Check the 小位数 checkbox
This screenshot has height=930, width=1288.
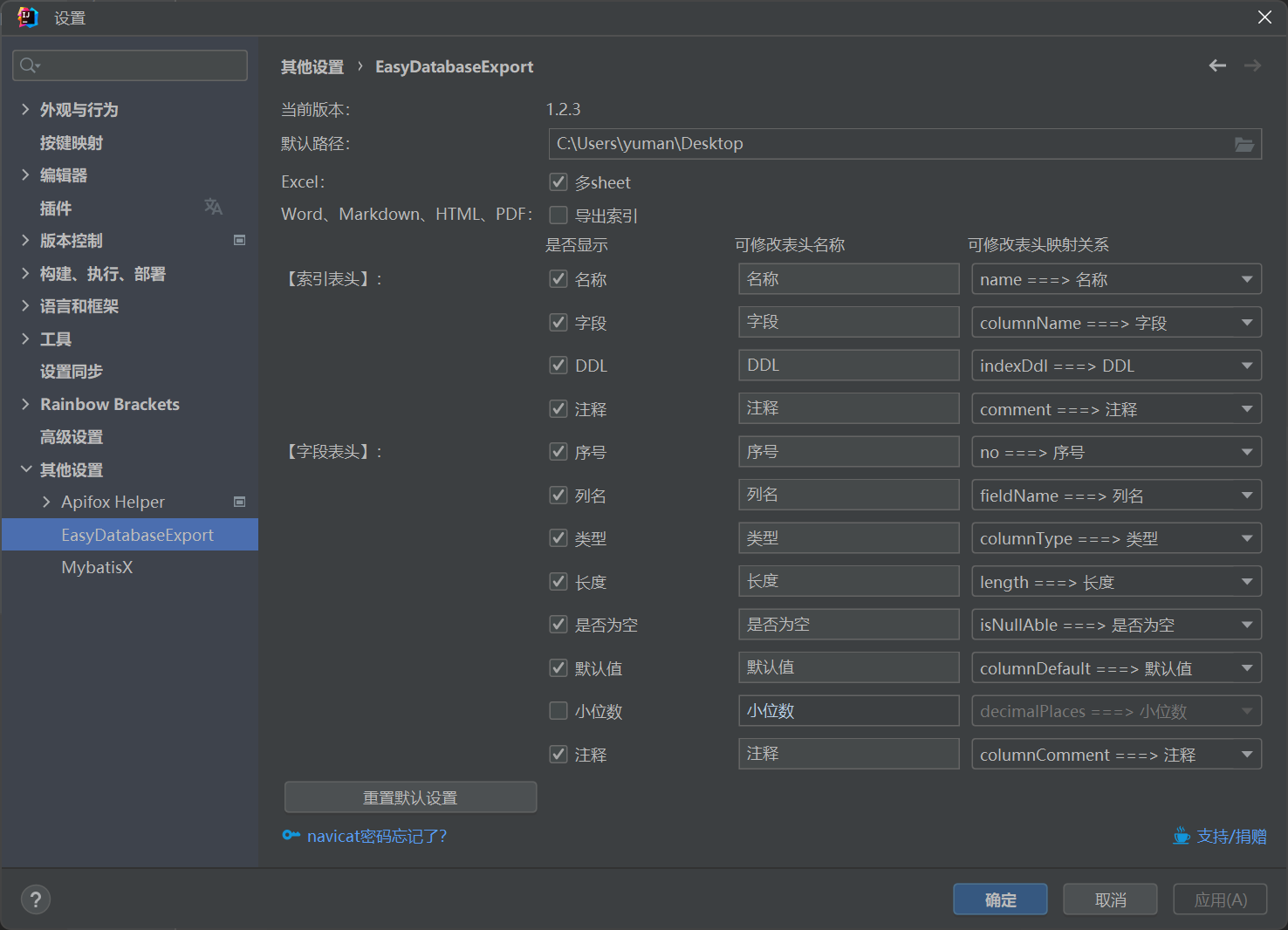(x=558, y=710)
